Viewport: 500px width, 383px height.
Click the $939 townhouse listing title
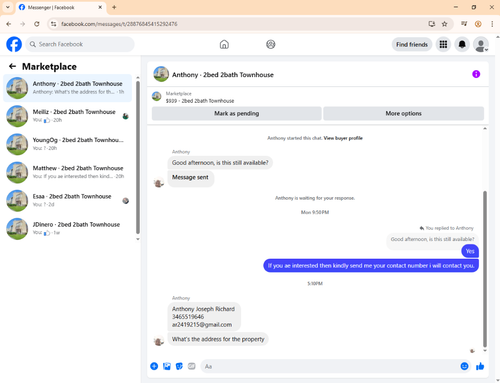point(200,101)
